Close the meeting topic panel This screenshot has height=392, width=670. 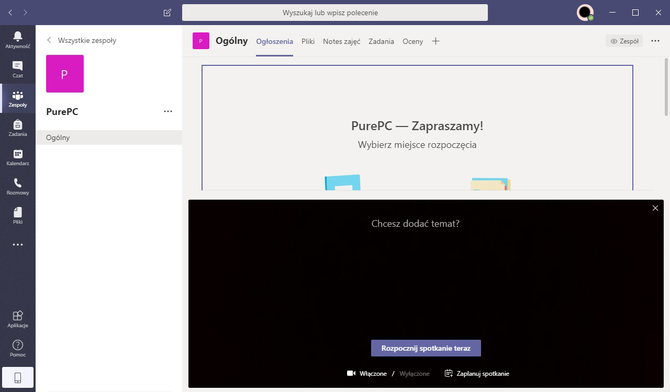tap(655, 208)
